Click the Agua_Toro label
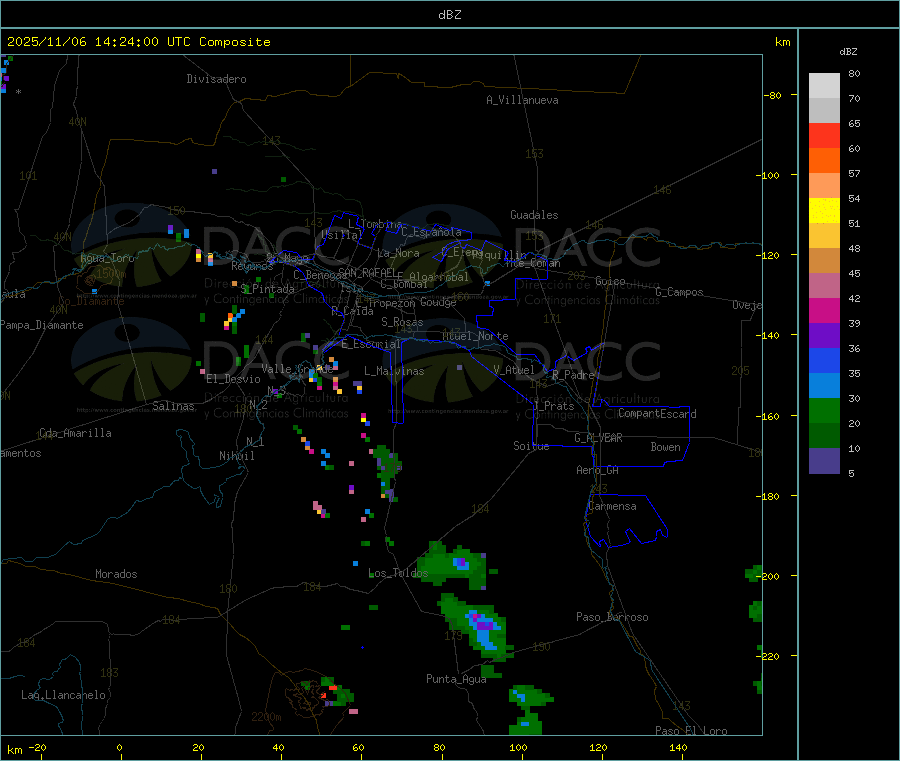Image resolution: width=900 pixels, height=761 pixels. [107, 258]
